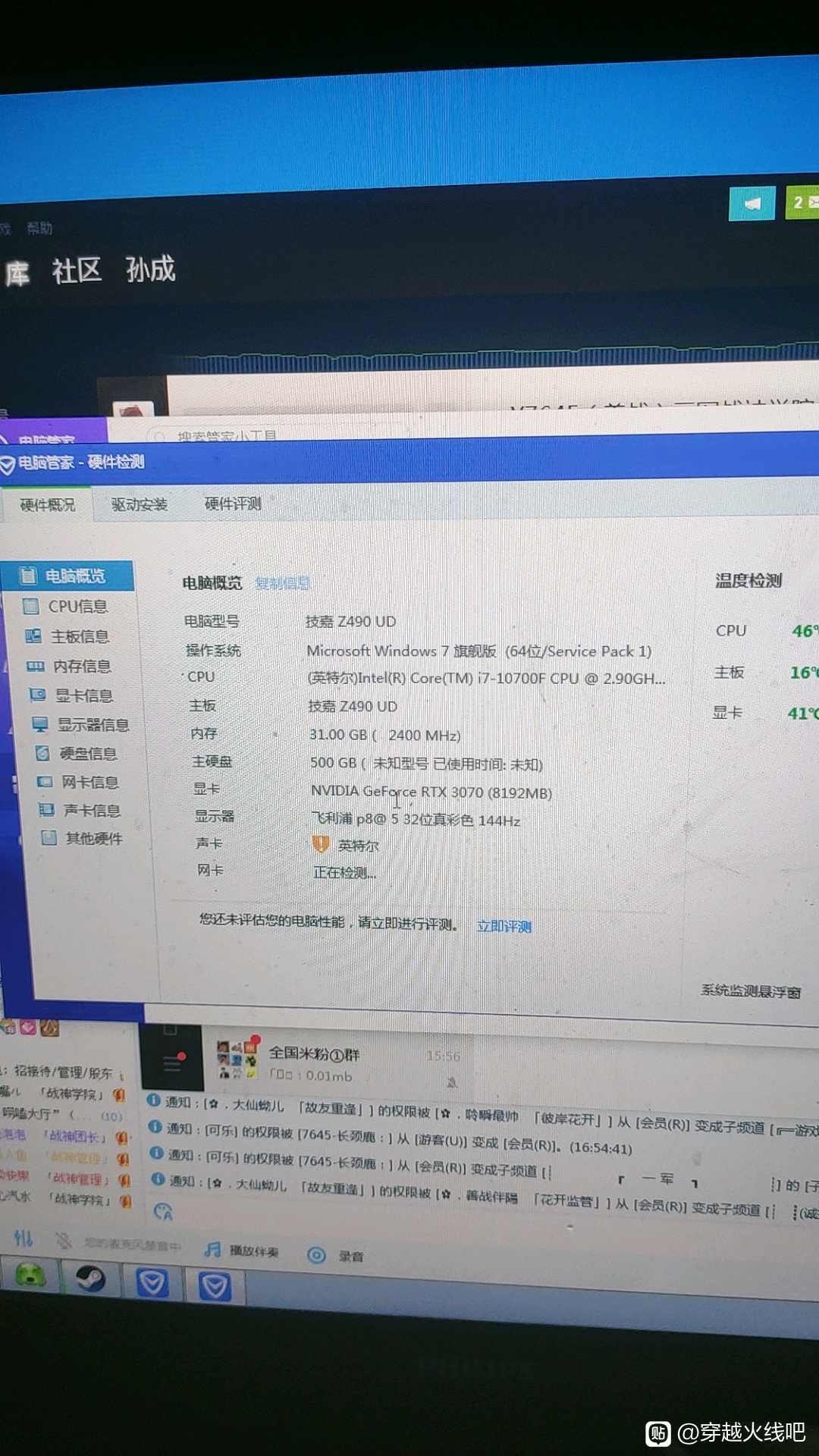Click the first 通知 info icon in chat
This screenshot has width=819, height=1456.
coord(153,1100)
